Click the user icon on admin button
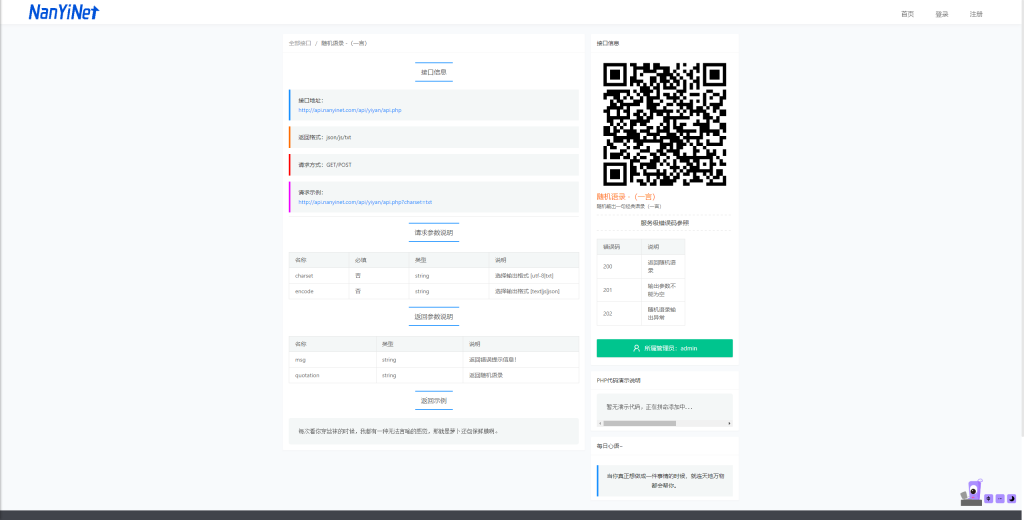This screenshot has width=1024, height=520. 636,348
